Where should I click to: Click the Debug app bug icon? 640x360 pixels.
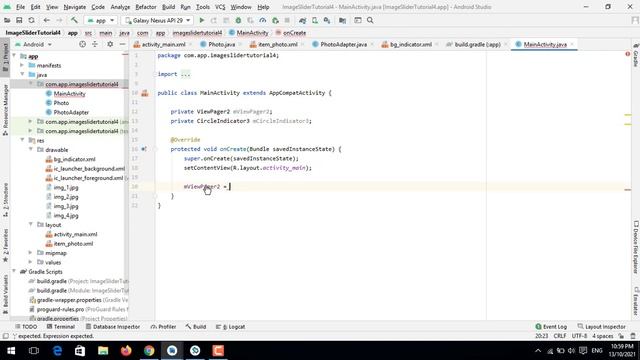point(238,20)
